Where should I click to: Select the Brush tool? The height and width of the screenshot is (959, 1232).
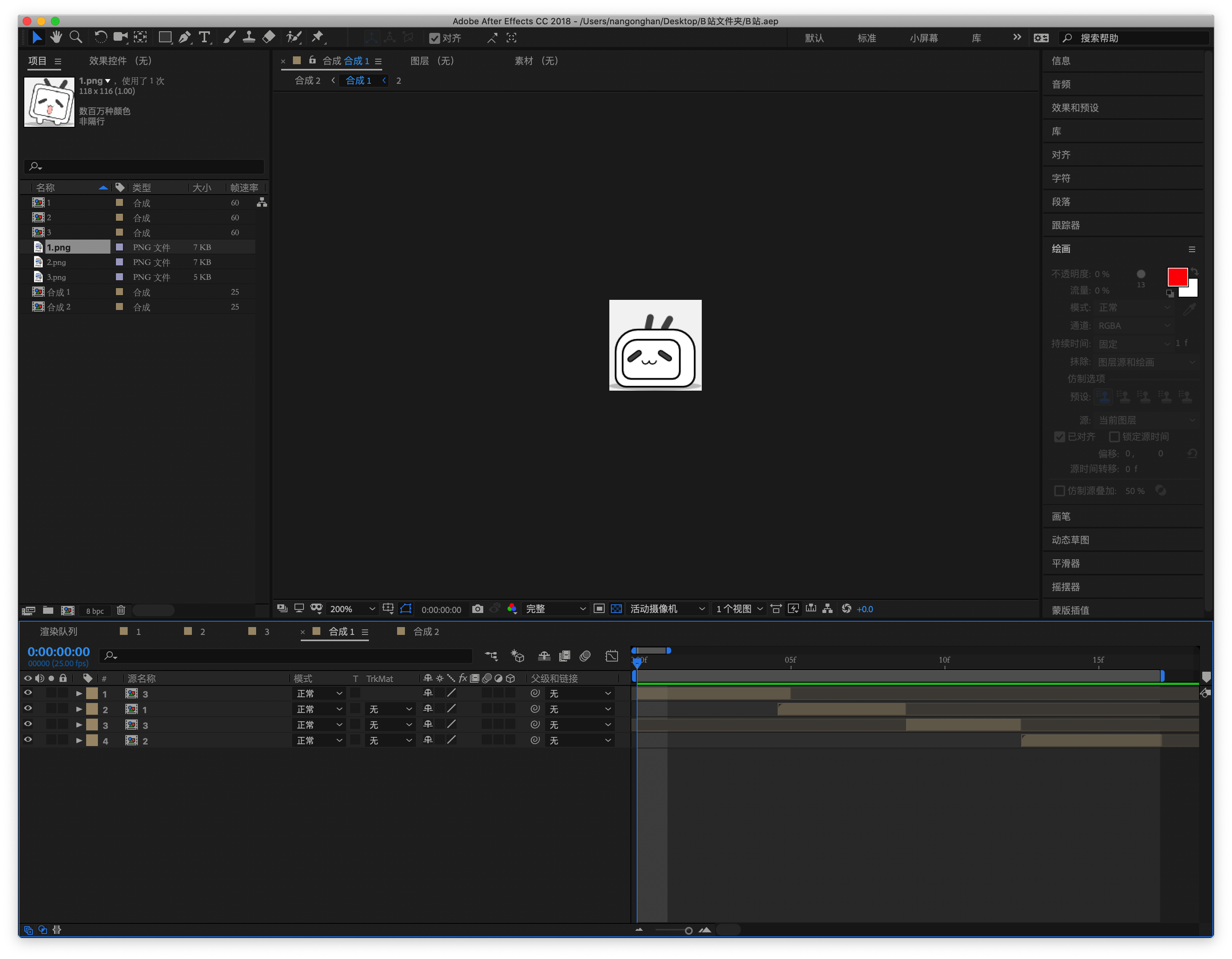coord(229,37)
